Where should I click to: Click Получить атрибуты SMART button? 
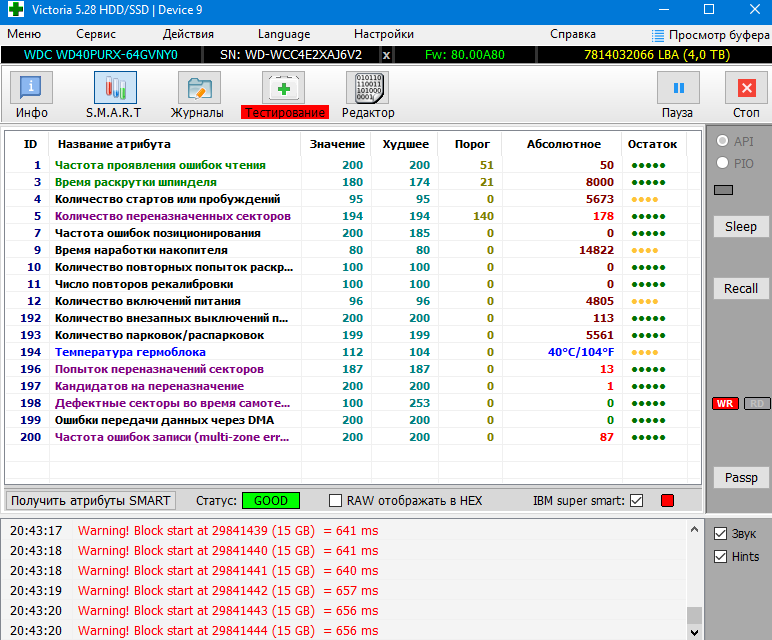tap(91, 501)
